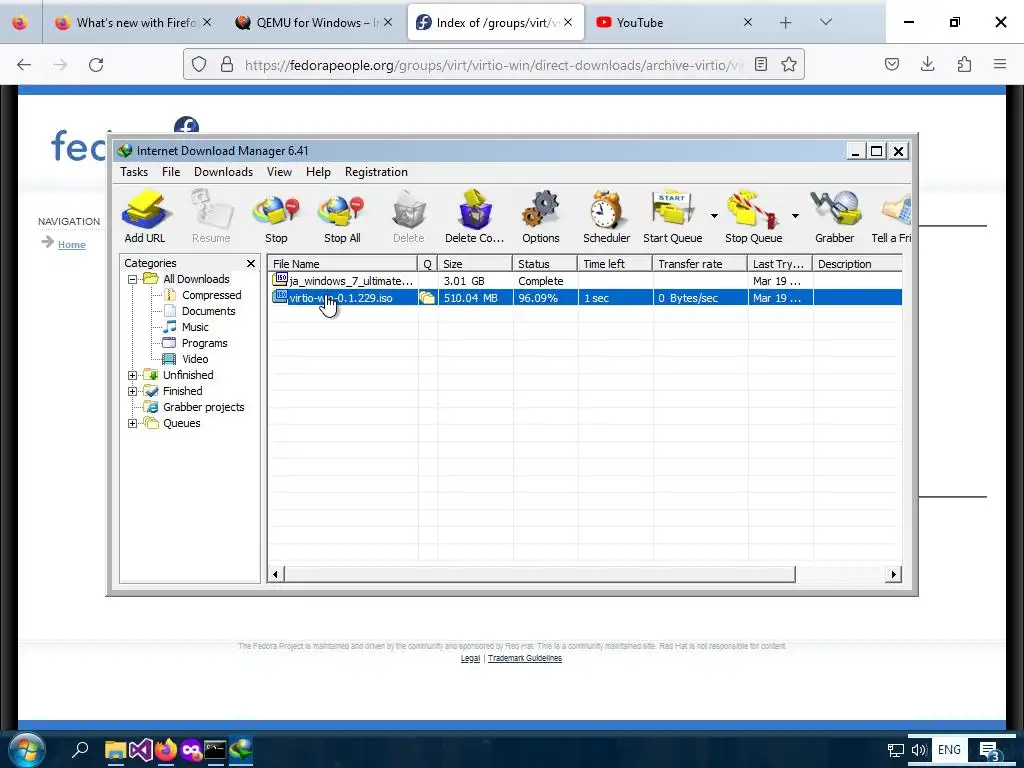The image size is (1024, 768).
Task: Switch to the YouTube browser tab
Action: (675, 22)
